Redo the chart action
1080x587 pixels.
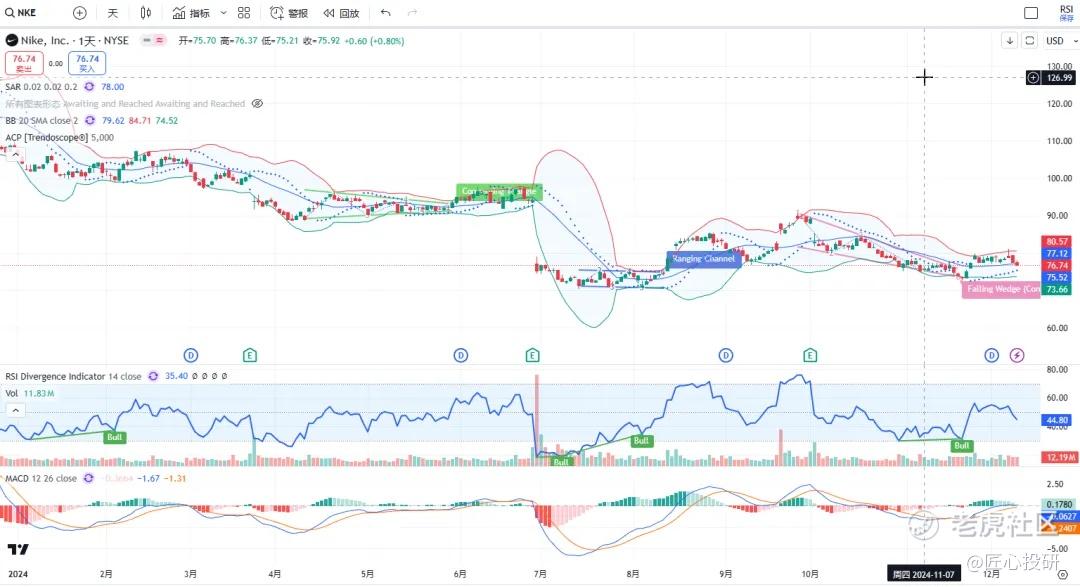(x=413, y=12)
